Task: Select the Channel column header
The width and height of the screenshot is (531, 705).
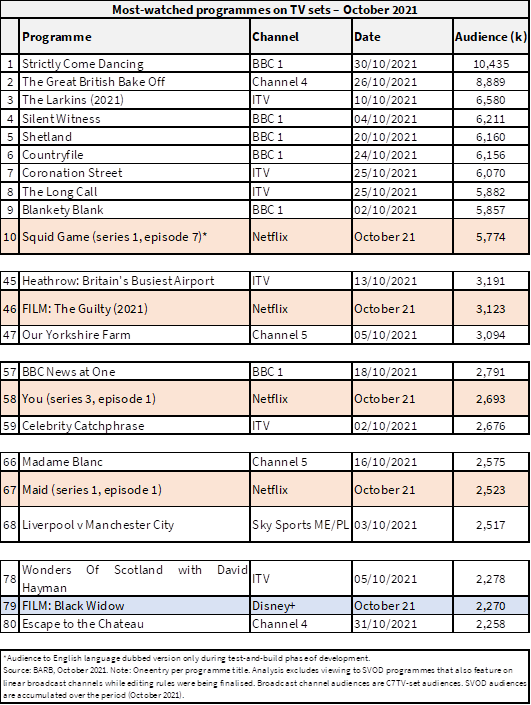Action: point(300,36)
